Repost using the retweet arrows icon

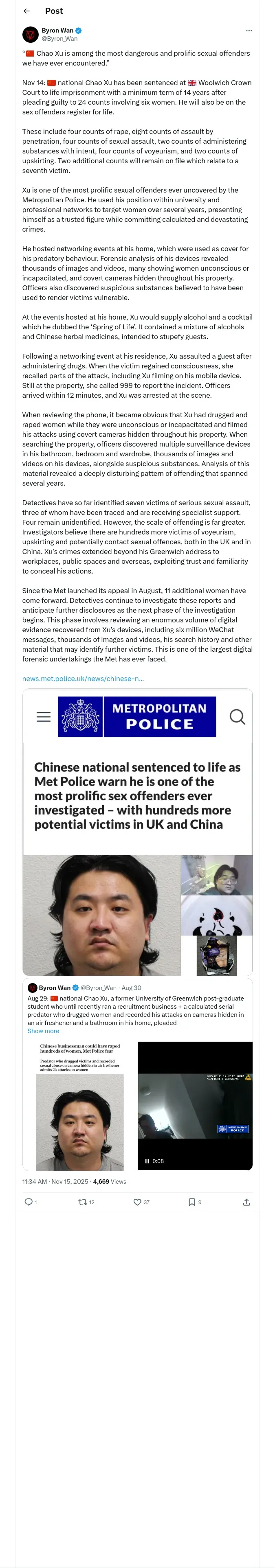82,1202
